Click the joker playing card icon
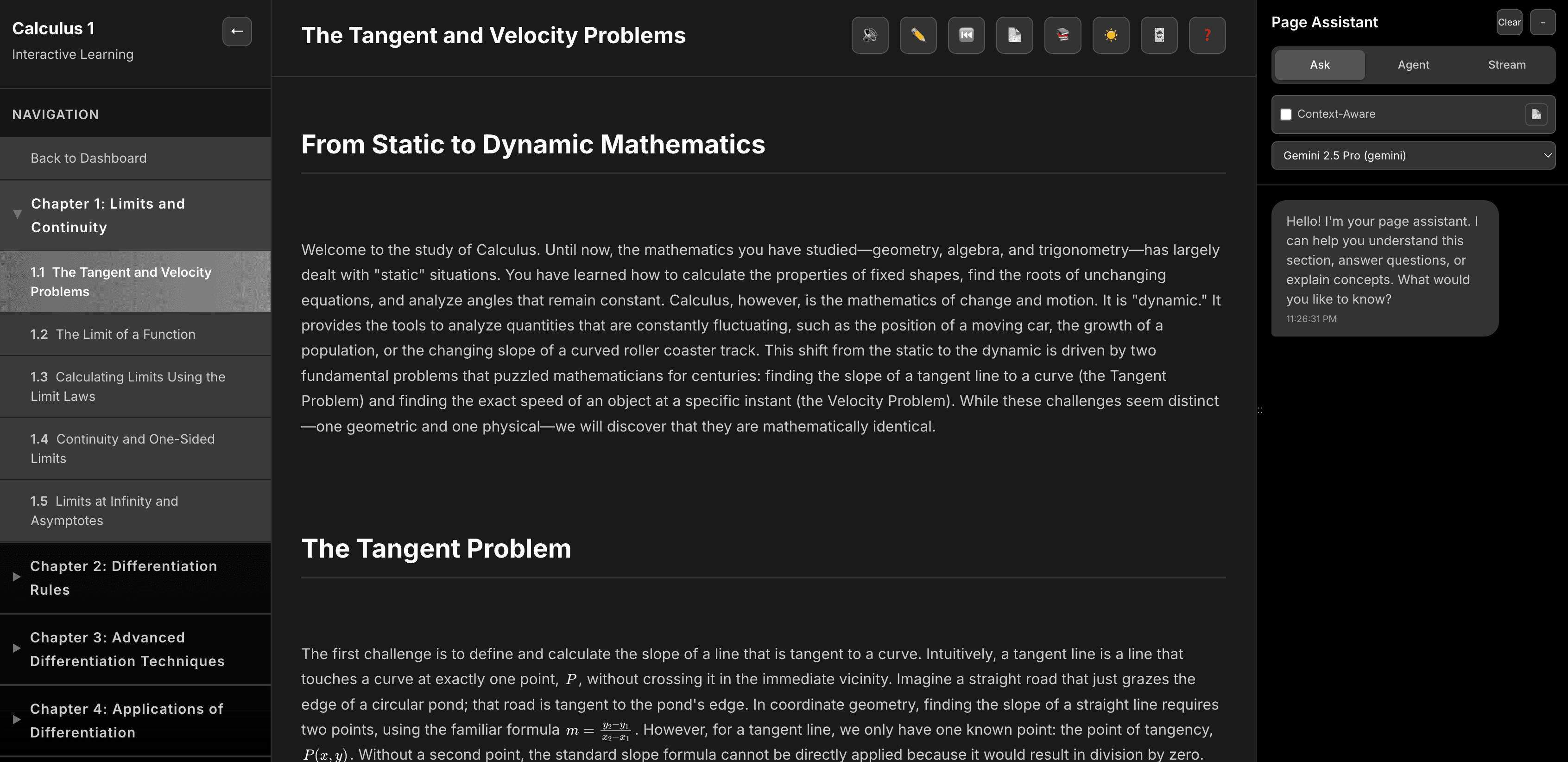The image size is (1568, 762). point(1158,35)
